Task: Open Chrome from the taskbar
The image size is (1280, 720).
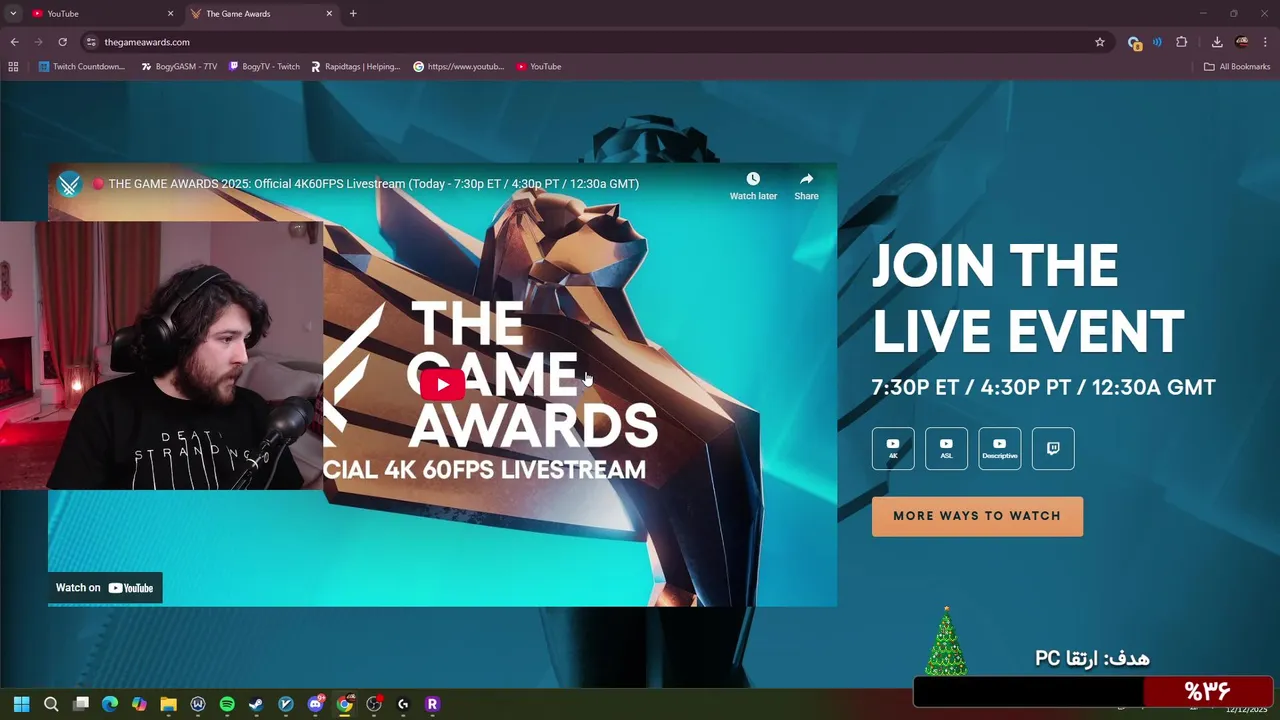Action: (x=345, y=704)
